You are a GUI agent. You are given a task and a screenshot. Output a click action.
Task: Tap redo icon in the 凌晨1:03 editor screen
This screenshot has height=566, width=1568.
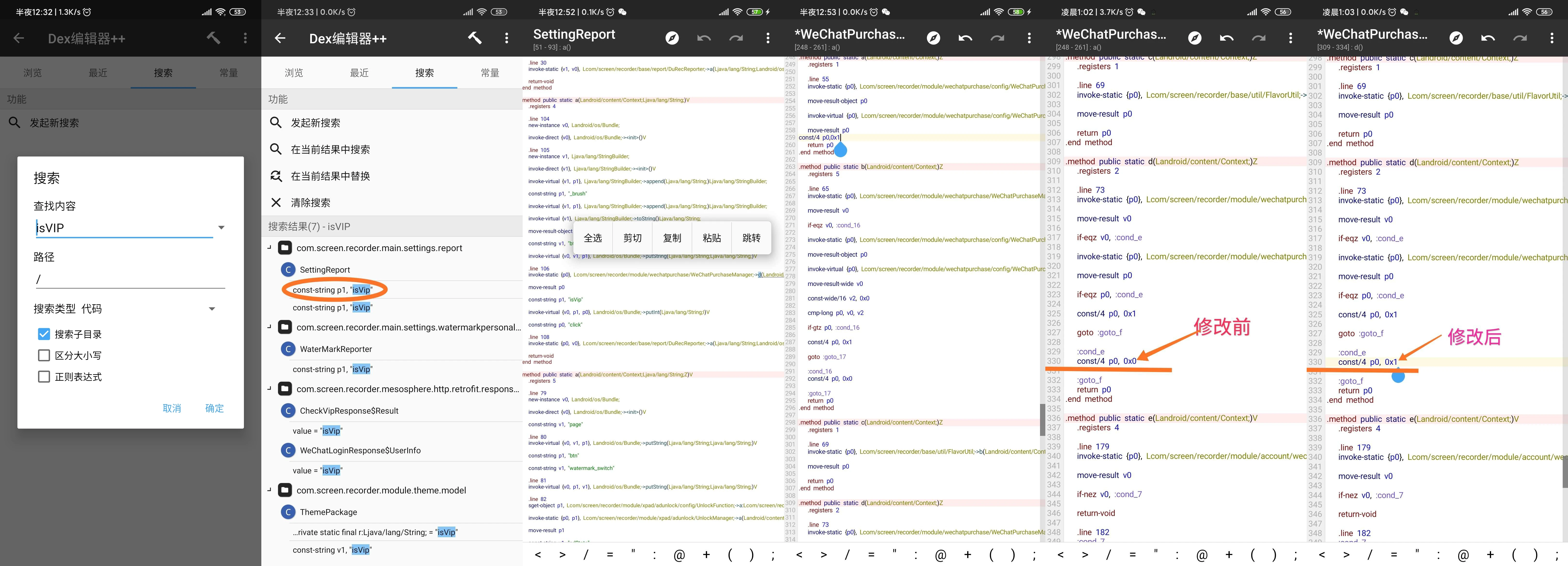tap(1520, 38)
